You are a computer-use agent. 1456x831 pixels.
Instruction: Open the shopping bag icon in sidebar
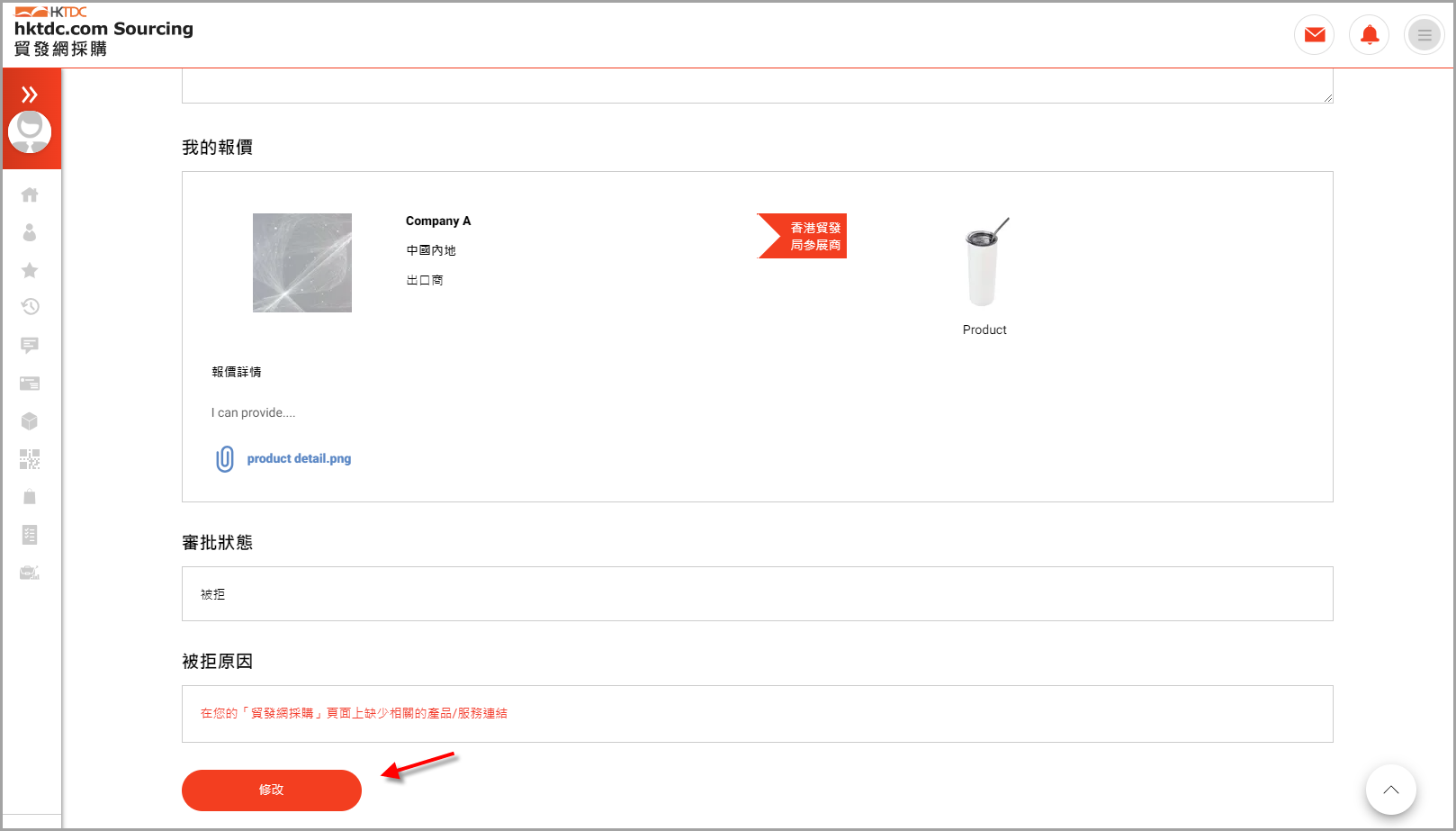pyautogui.click(x=30, y=497)
